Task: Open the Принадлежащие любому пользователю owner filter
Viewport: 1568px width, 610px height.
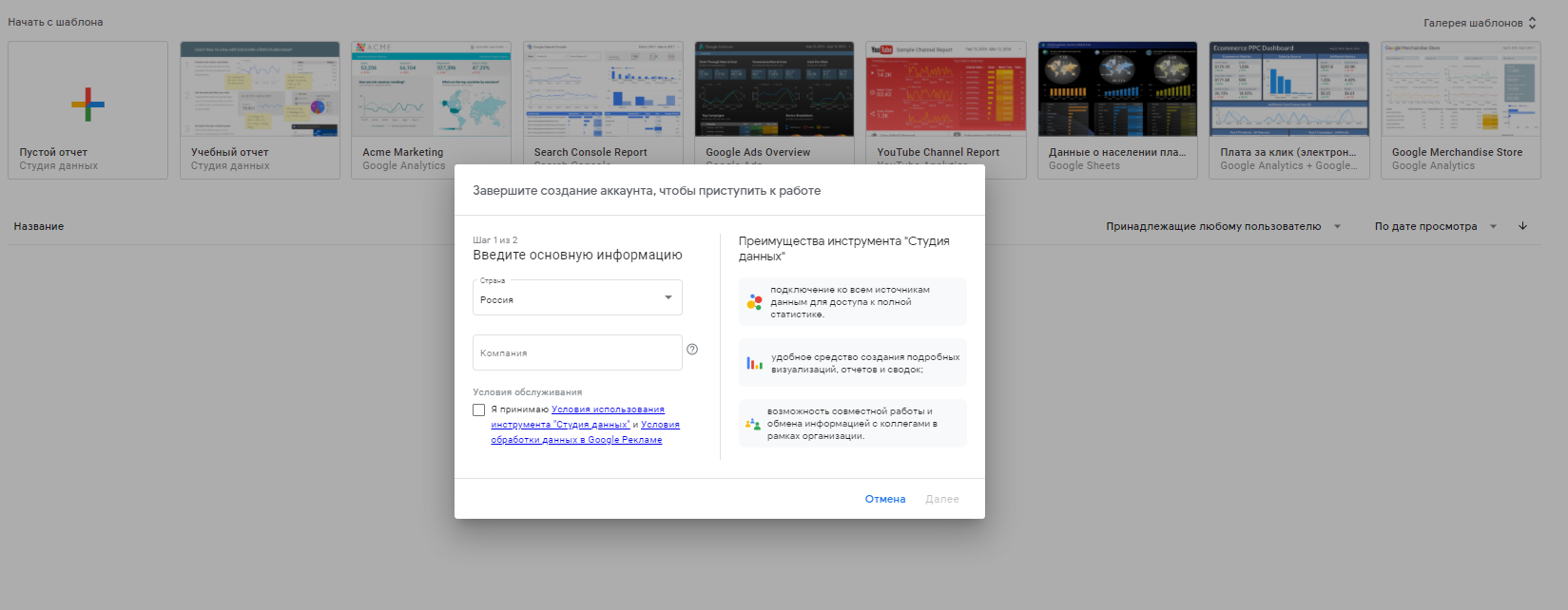Action: click(x=1223, y=226)
